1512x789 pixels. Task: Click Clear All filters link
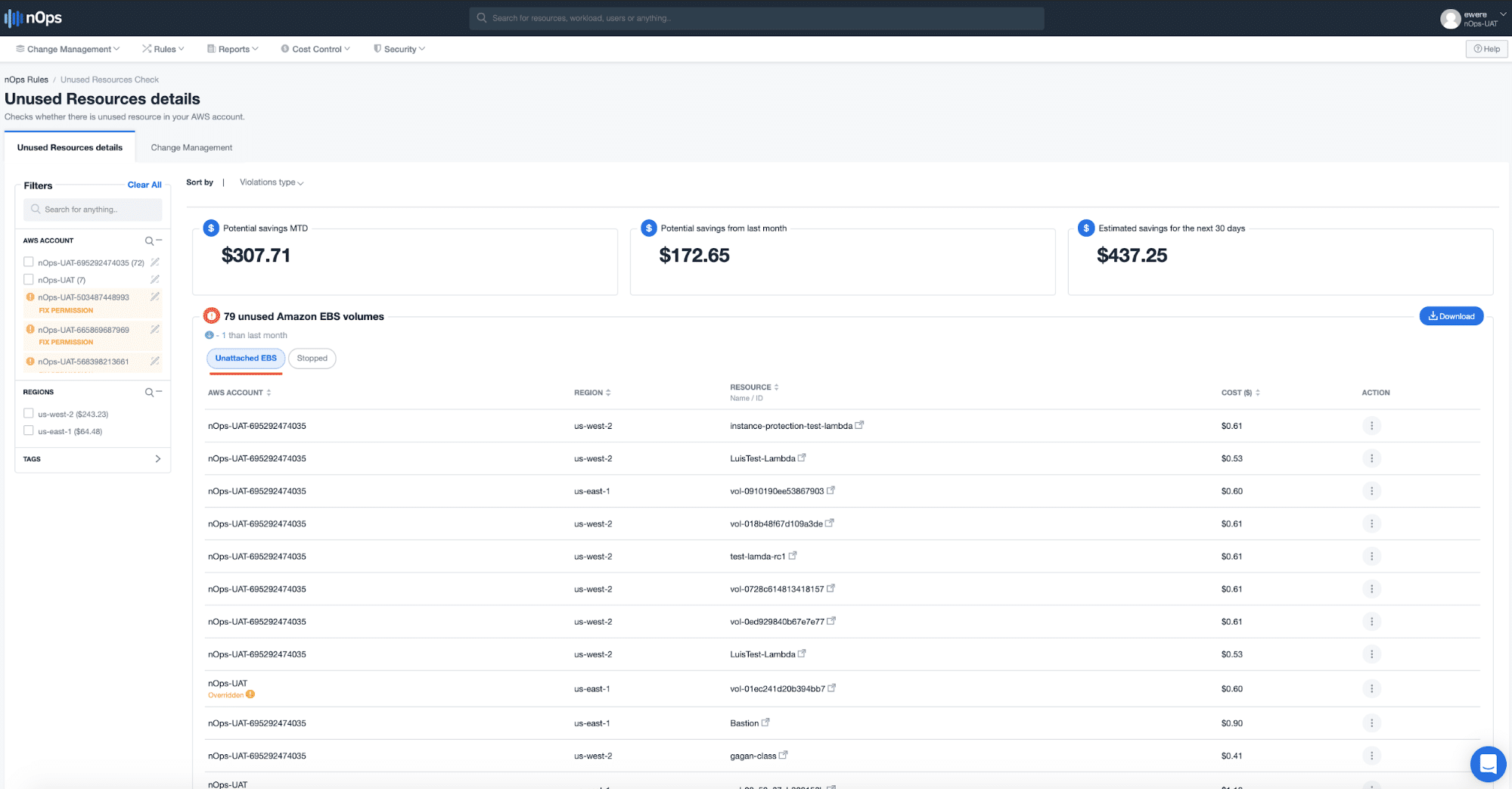(144, 185)
